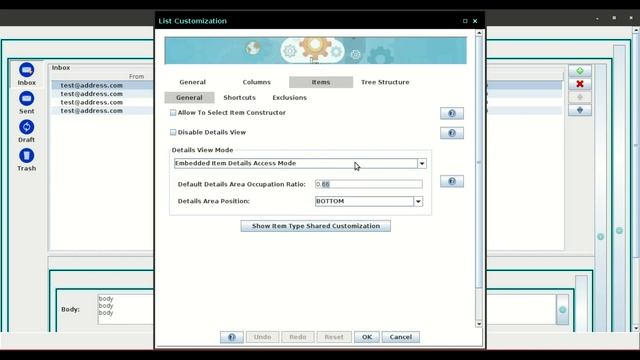
Task: Open the Trash folder icon
Action: point(27,156)
